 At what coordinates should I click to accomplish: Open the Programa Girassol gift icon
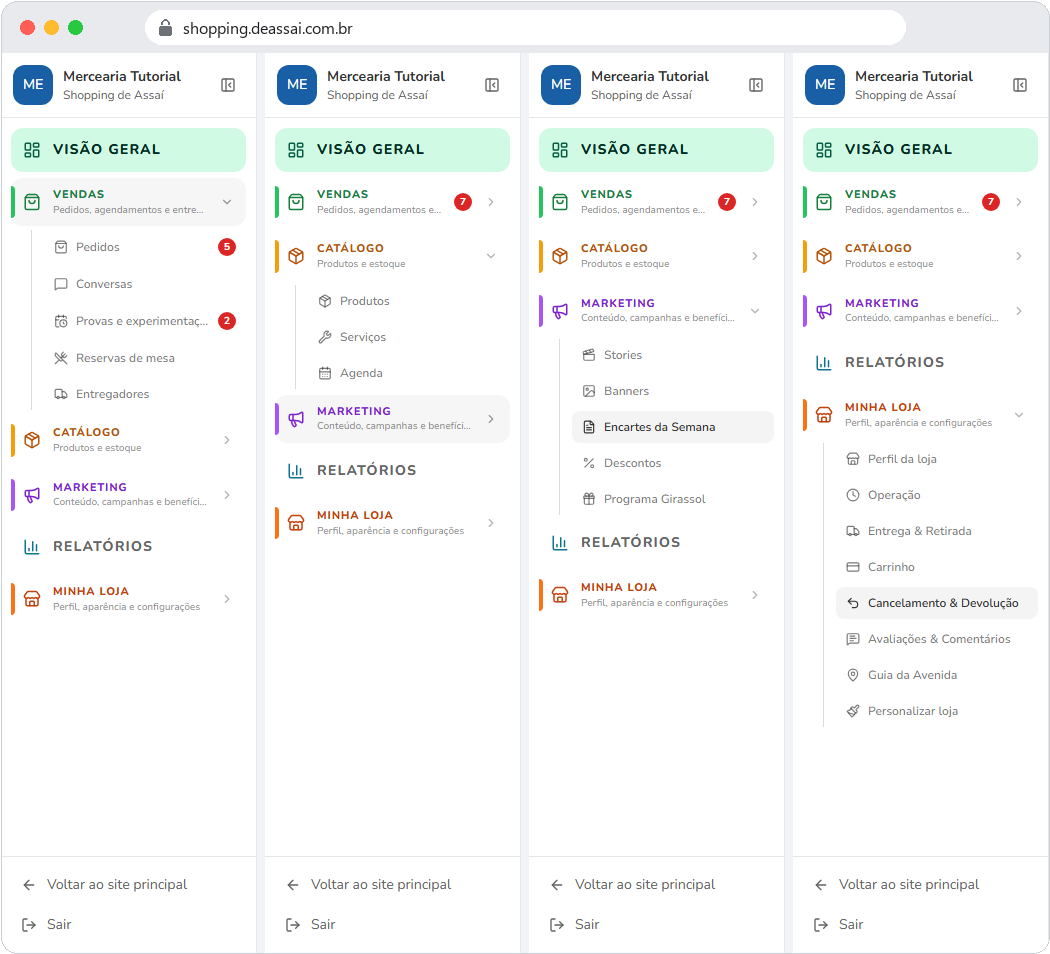(589, 499)
